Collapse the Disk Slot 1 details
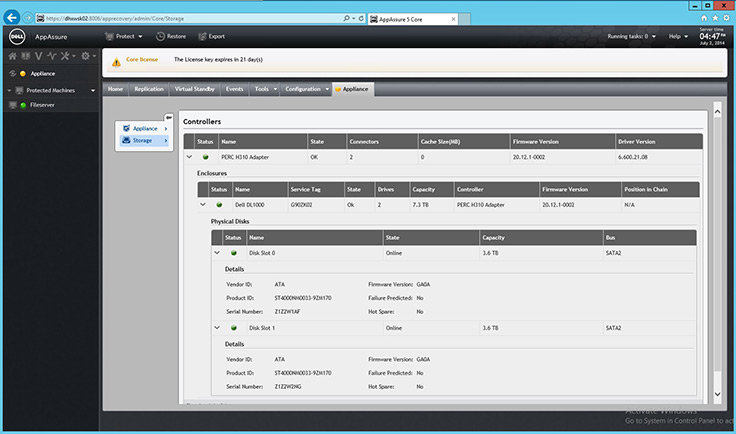This screenshot has height=434, width=736. tap(217, 327)
